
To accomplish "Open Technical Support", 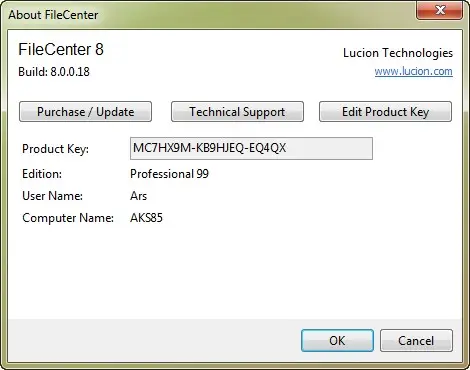I will [237, 112].
